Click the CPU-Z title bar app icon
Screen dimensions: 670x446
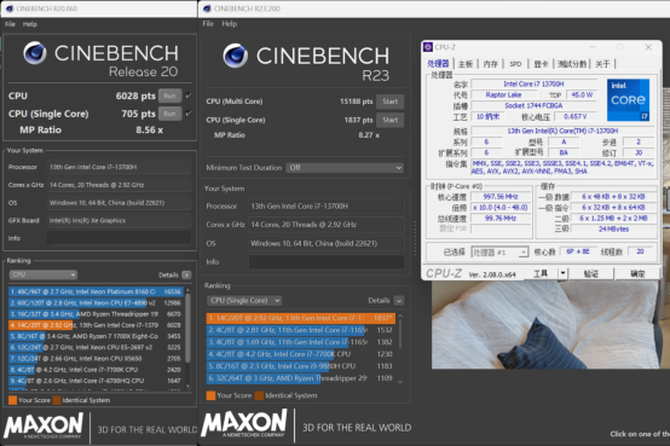point(428,47)
